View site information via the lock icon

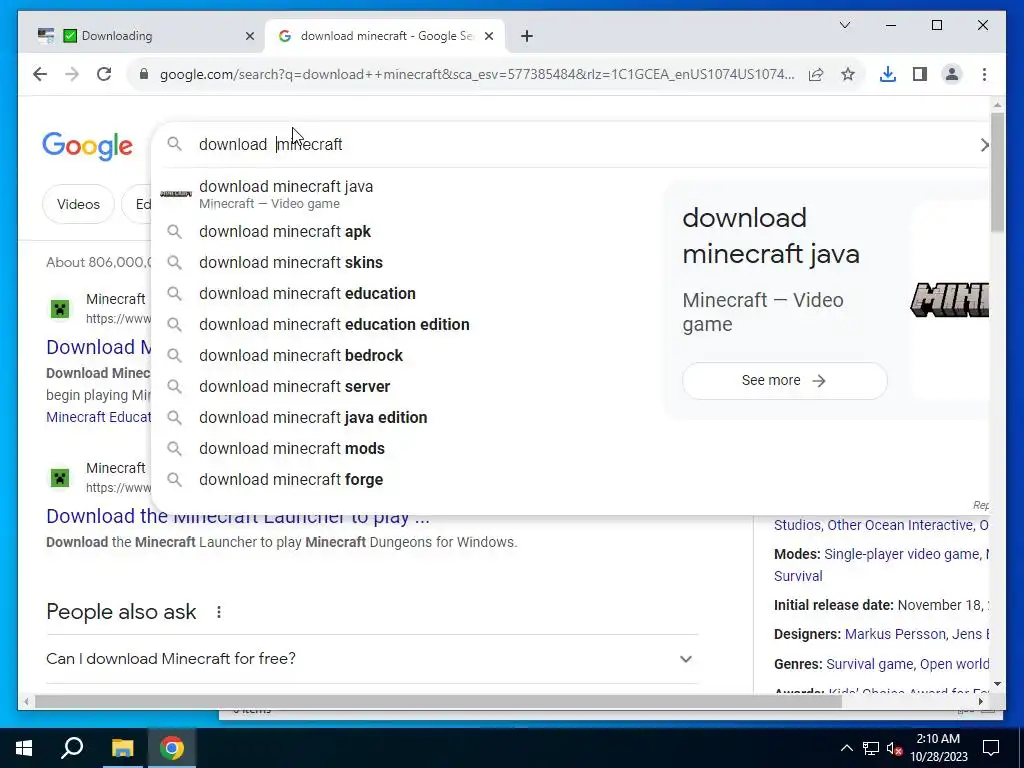point(144,74)
